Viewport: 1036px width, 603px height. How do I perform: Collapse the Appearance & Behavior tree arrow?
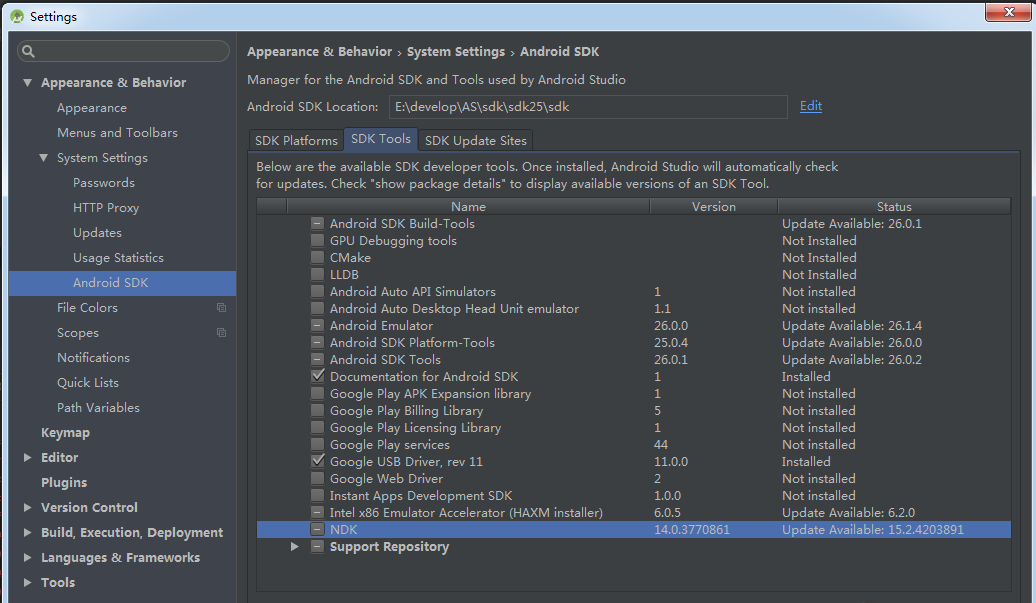pos(27,83)
